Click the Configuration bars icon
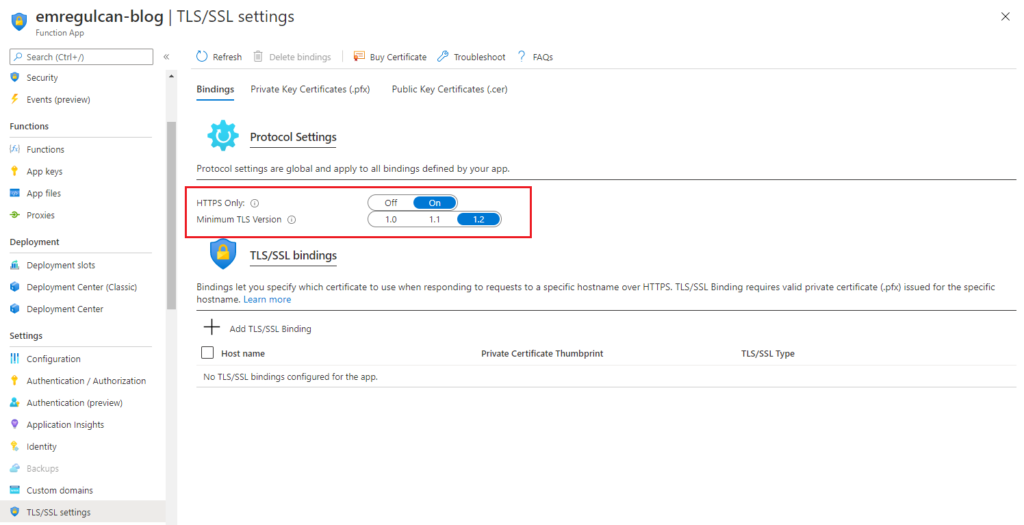The image size is (1024, 525). pyautogui.click(x=15, y=358)
